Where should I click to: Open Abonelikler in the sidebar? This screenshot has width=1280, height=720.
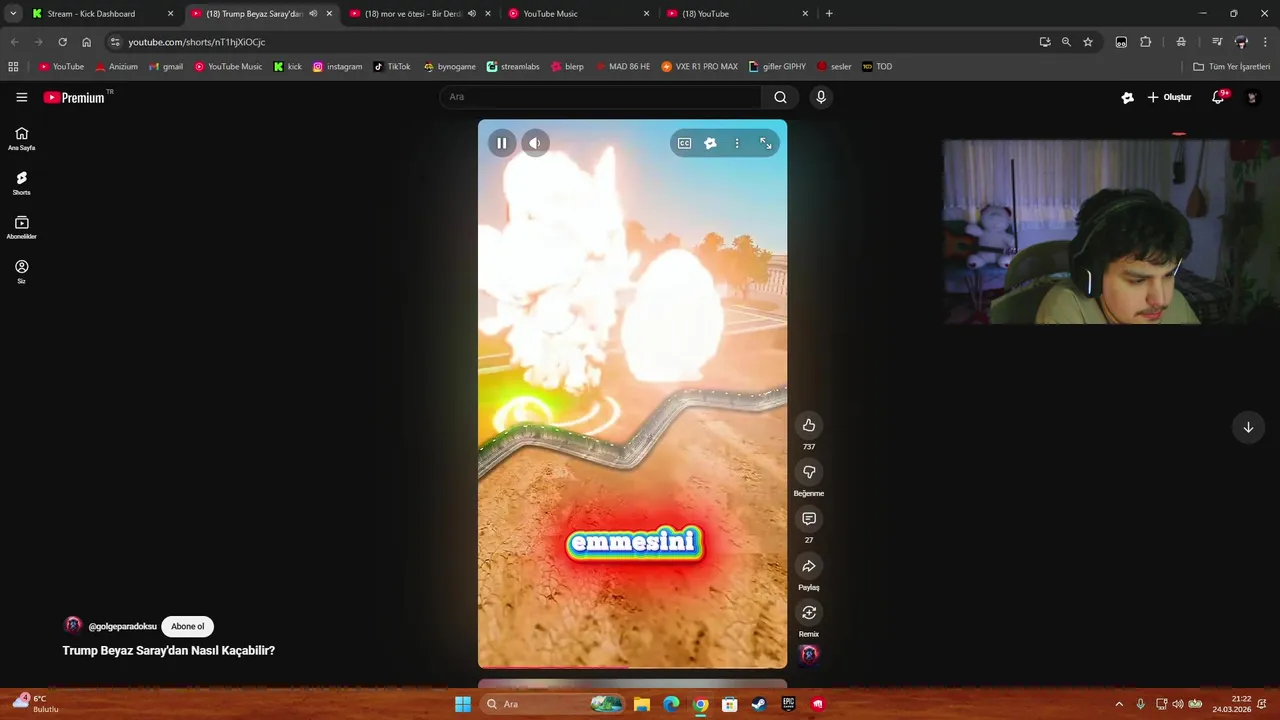click(21, 228)
